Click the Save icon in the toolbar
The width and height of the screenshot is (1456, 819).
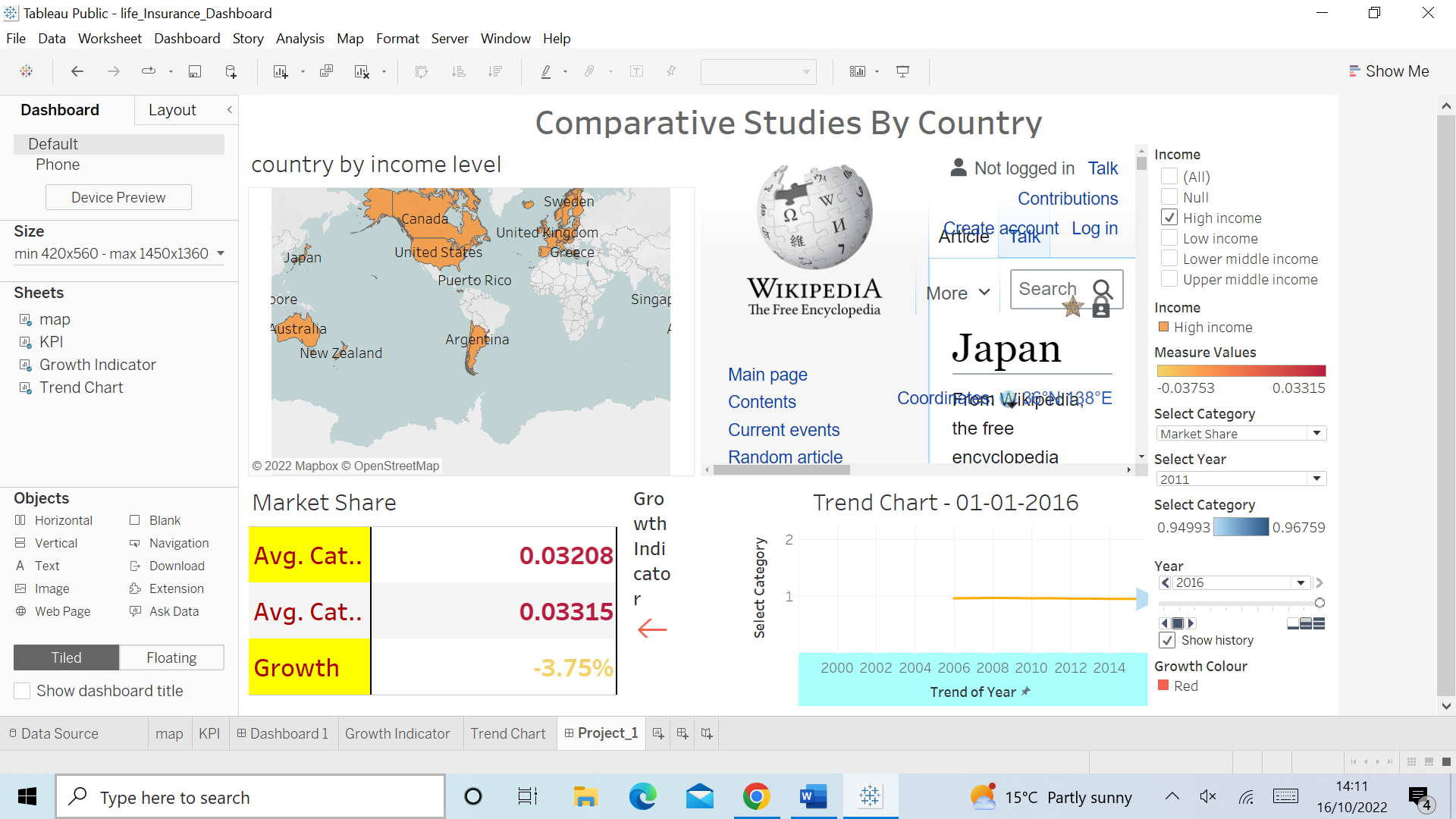coord(195,71)
